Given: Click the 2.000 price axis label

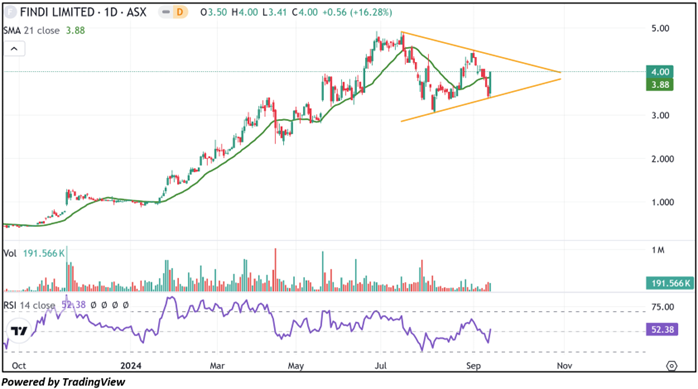Looking at the screenshot, I should pos(663,159).
